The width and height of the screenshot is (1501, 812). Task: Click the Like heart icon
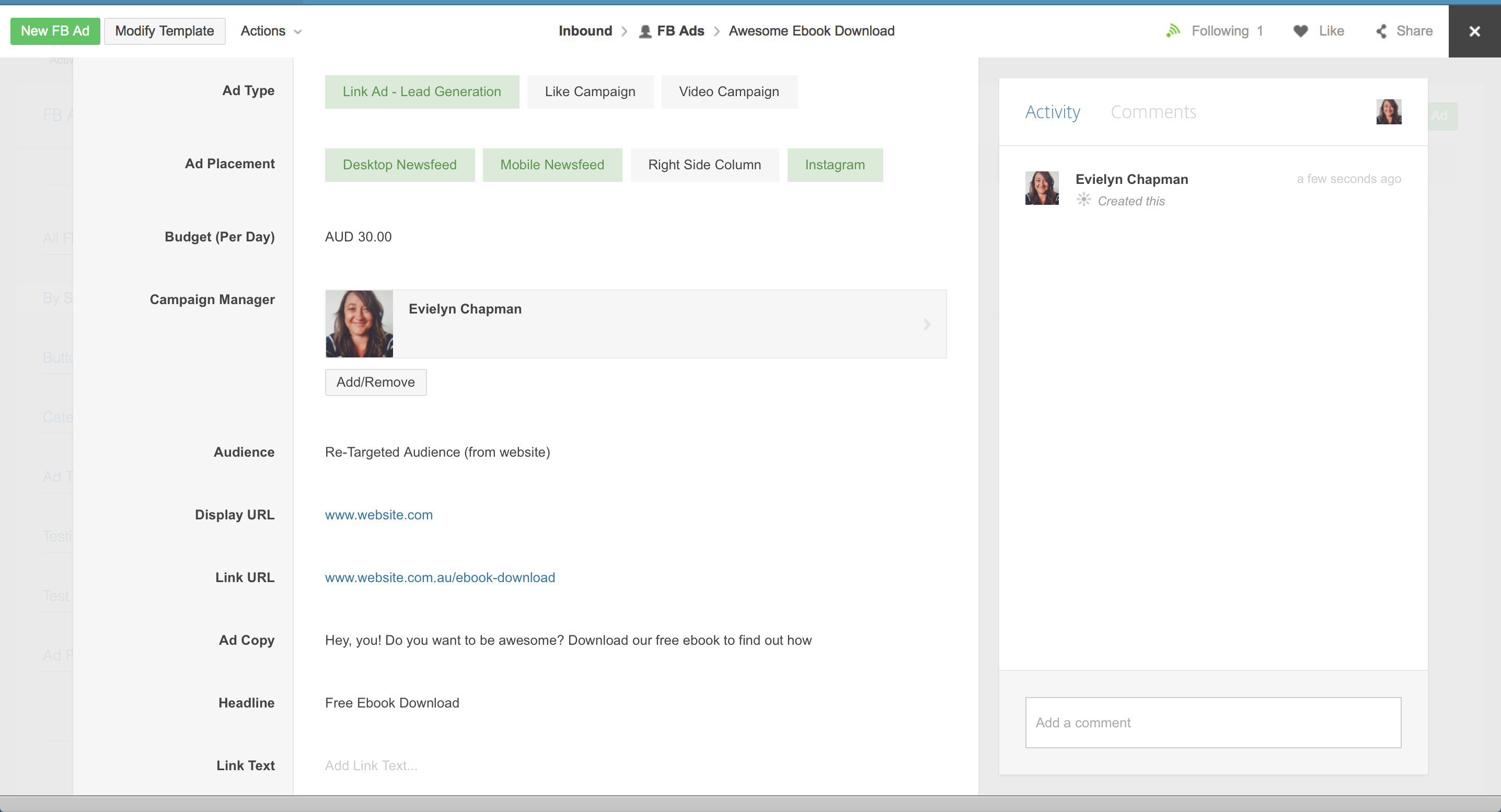point(1300,31)
